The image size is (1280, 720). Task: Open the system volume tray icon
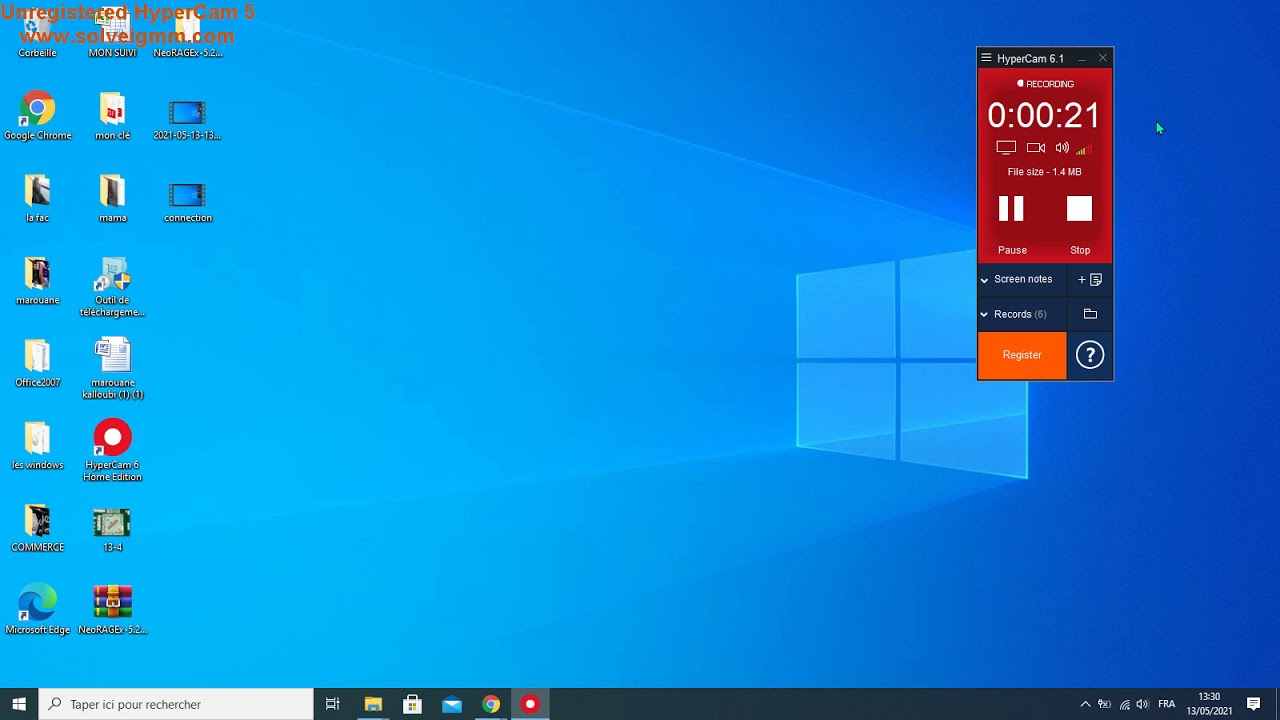coord(1142,704)
